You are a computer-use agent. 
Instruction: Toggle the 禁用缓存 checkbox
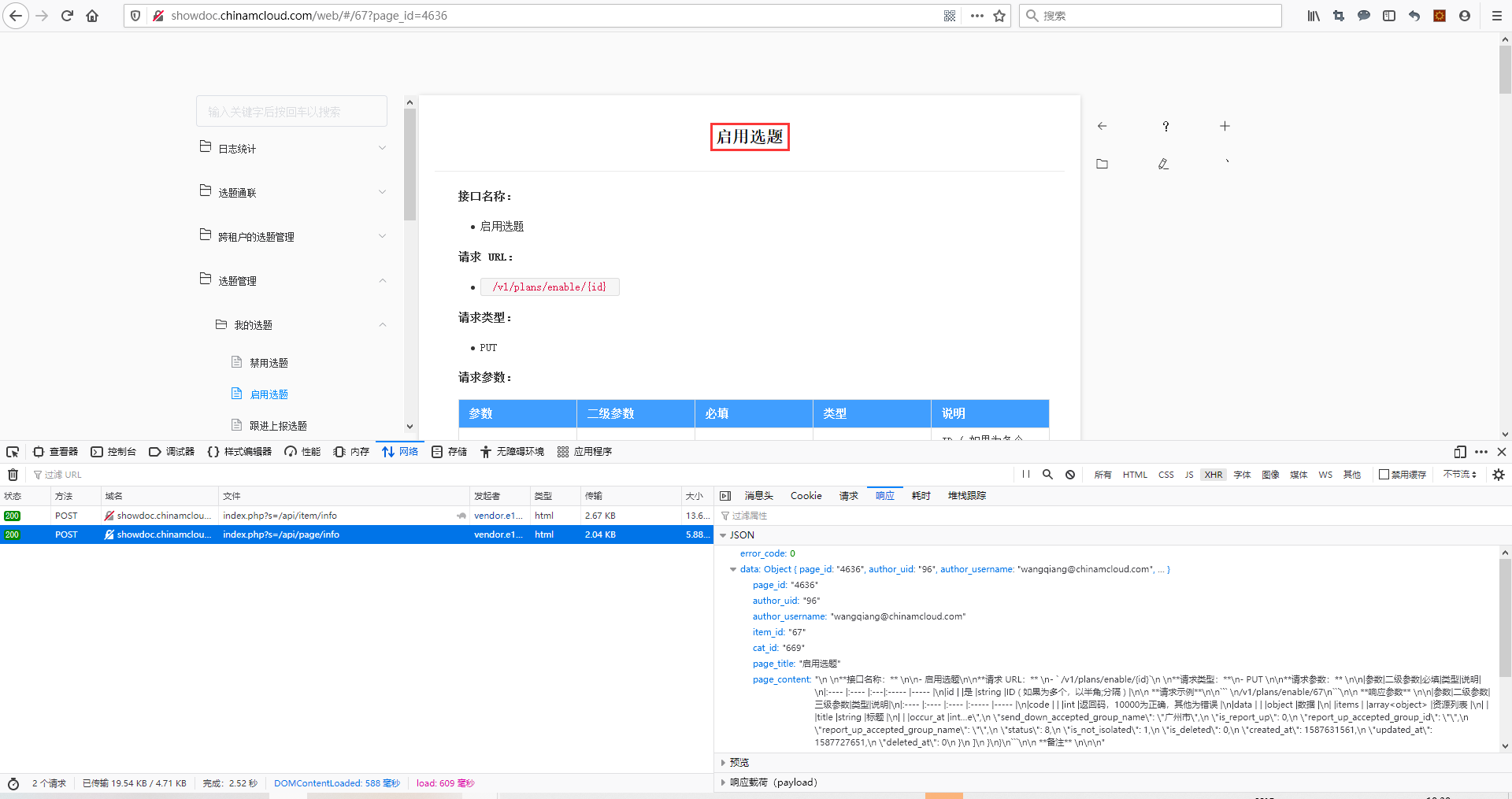[x=1384, y=475]
